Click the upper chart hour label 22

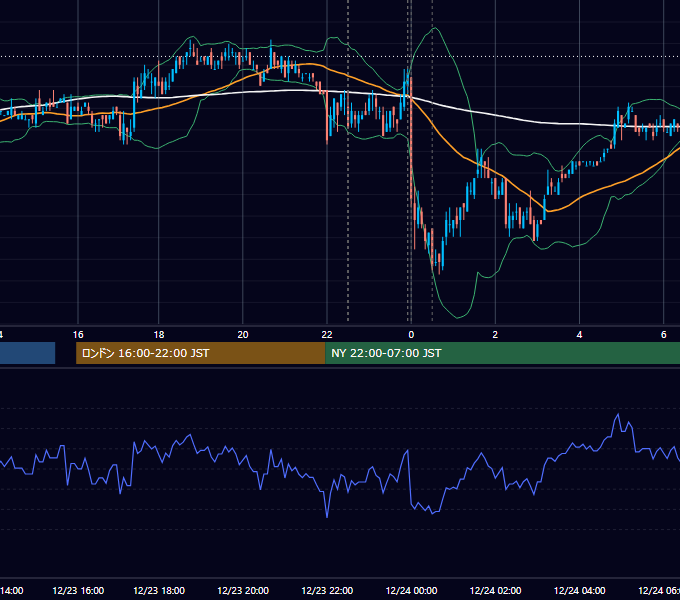pyautogui.click(x=327, y=335)
